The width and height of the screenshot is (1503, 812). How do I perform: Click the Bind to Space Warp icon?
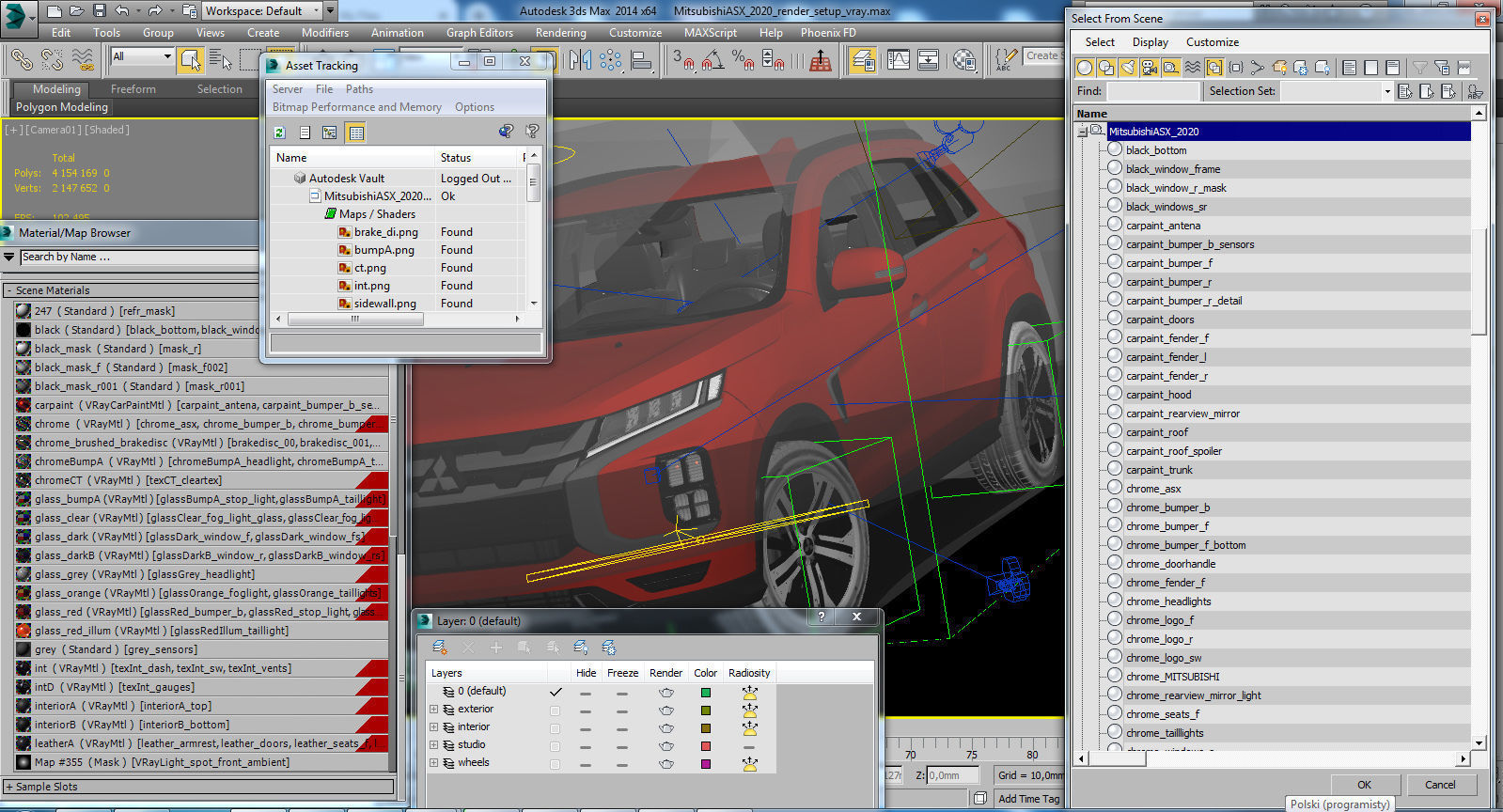[83, 60]
